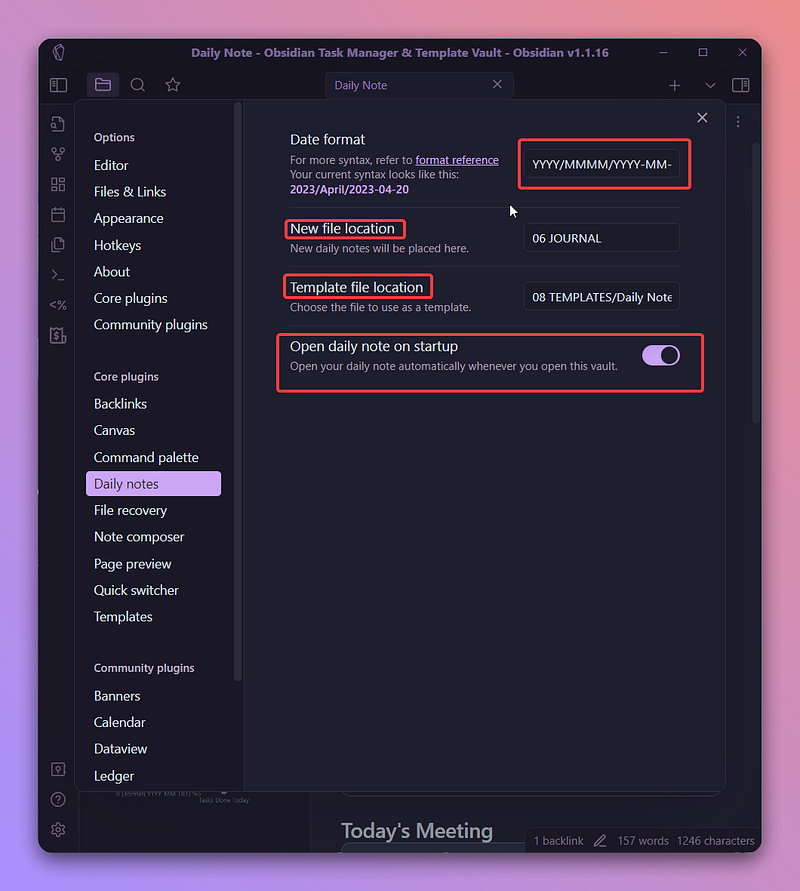Viewport: 800px width, 891px height.
Task: Open the search magnifier icon
Action: click(x=138, y=85)
